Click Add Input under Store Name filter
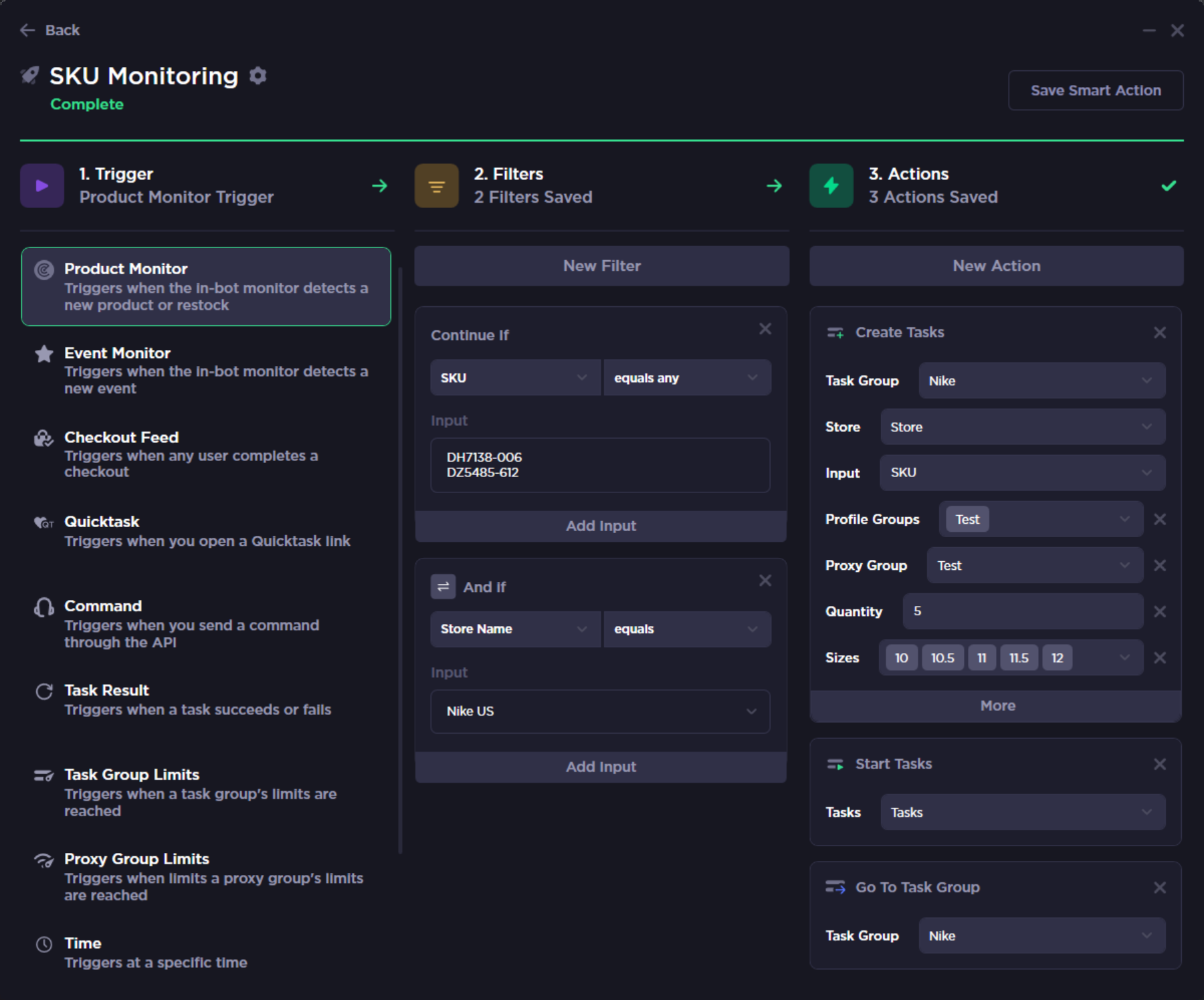1204x1000 pixels. pos(600,767)
